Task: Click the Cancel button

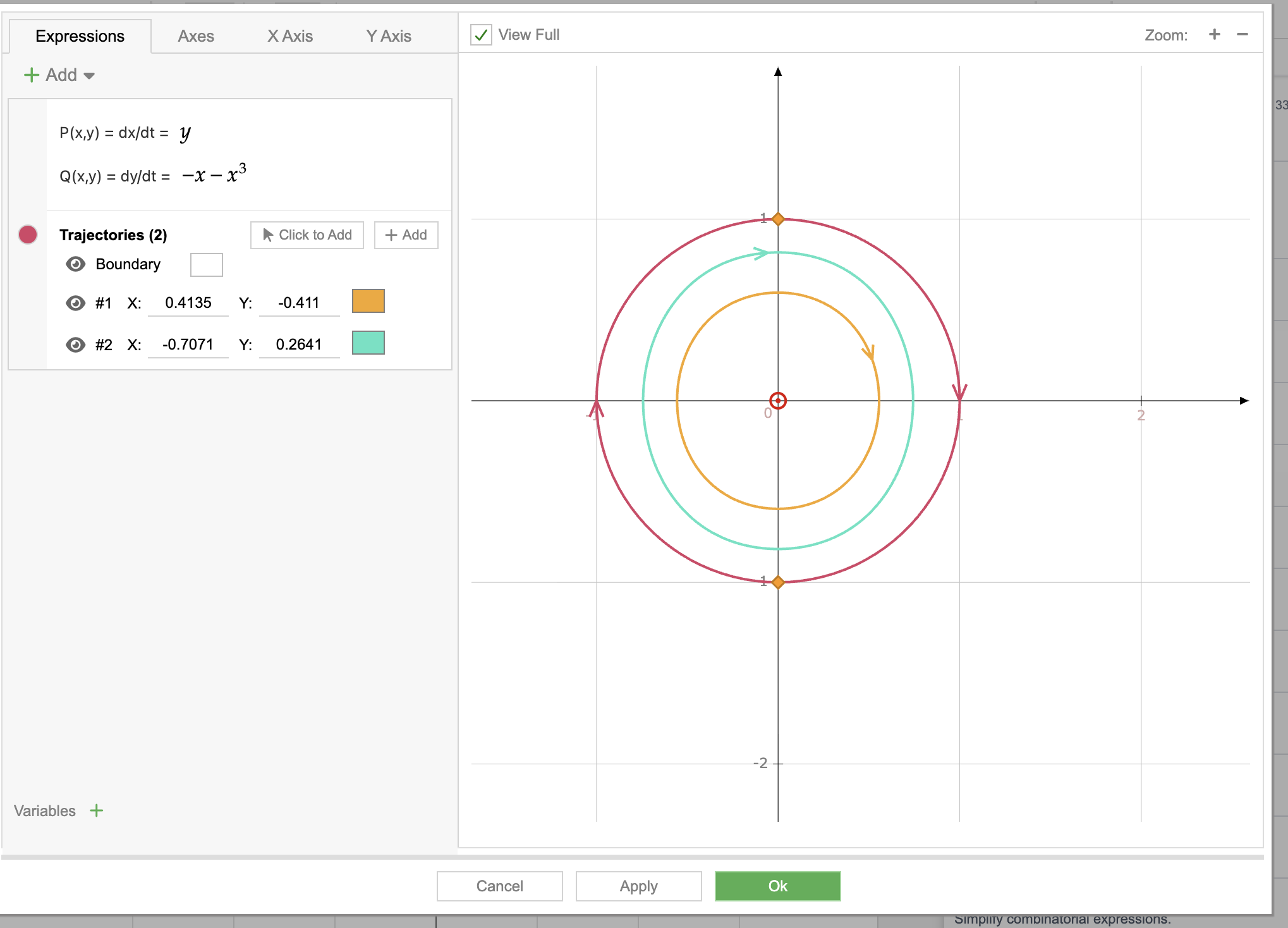Action: coord(500,886)
